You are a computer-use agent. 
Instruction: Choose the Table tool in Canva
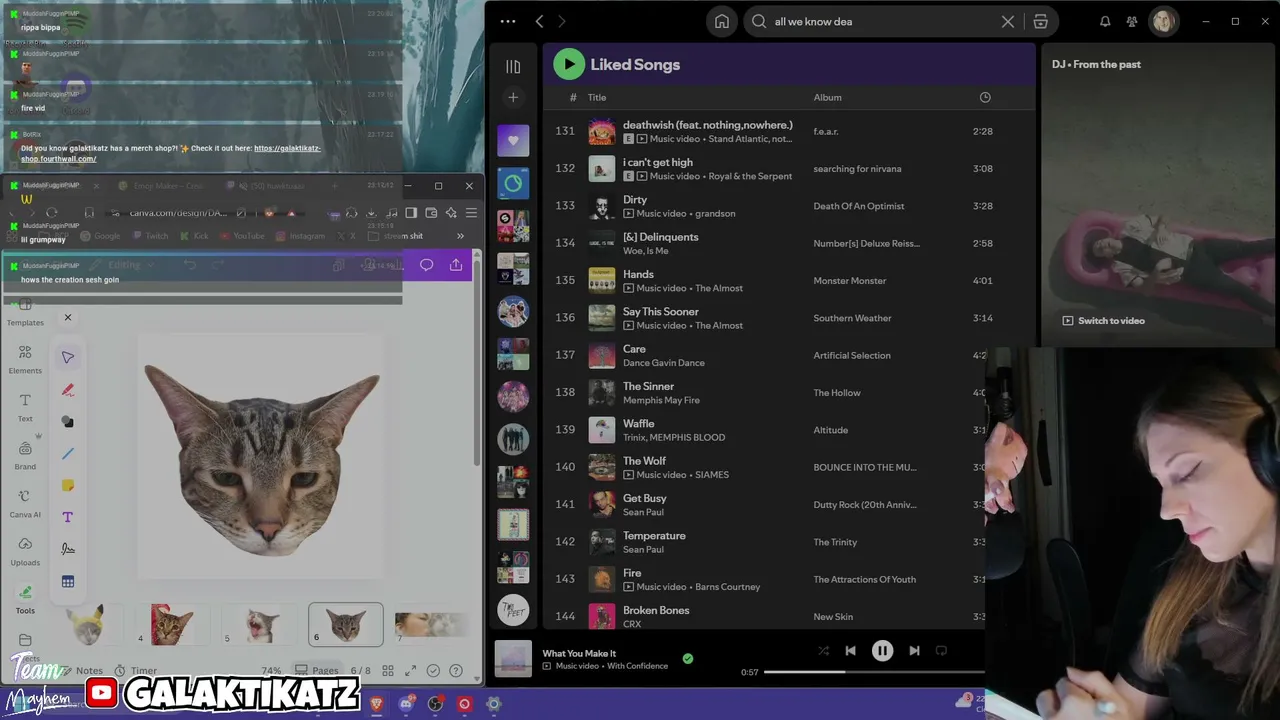[x=68, y=581]
